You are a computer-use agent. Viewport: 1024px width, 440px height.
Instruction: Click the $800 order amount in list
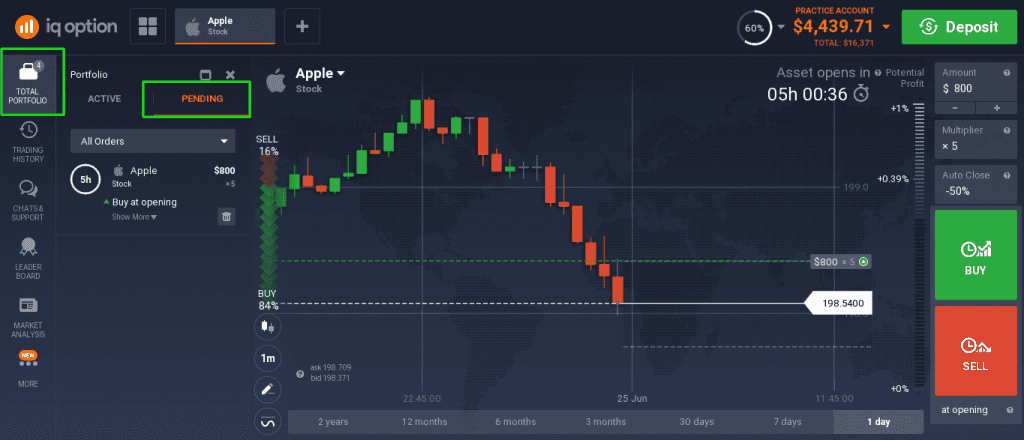(225, 171)
